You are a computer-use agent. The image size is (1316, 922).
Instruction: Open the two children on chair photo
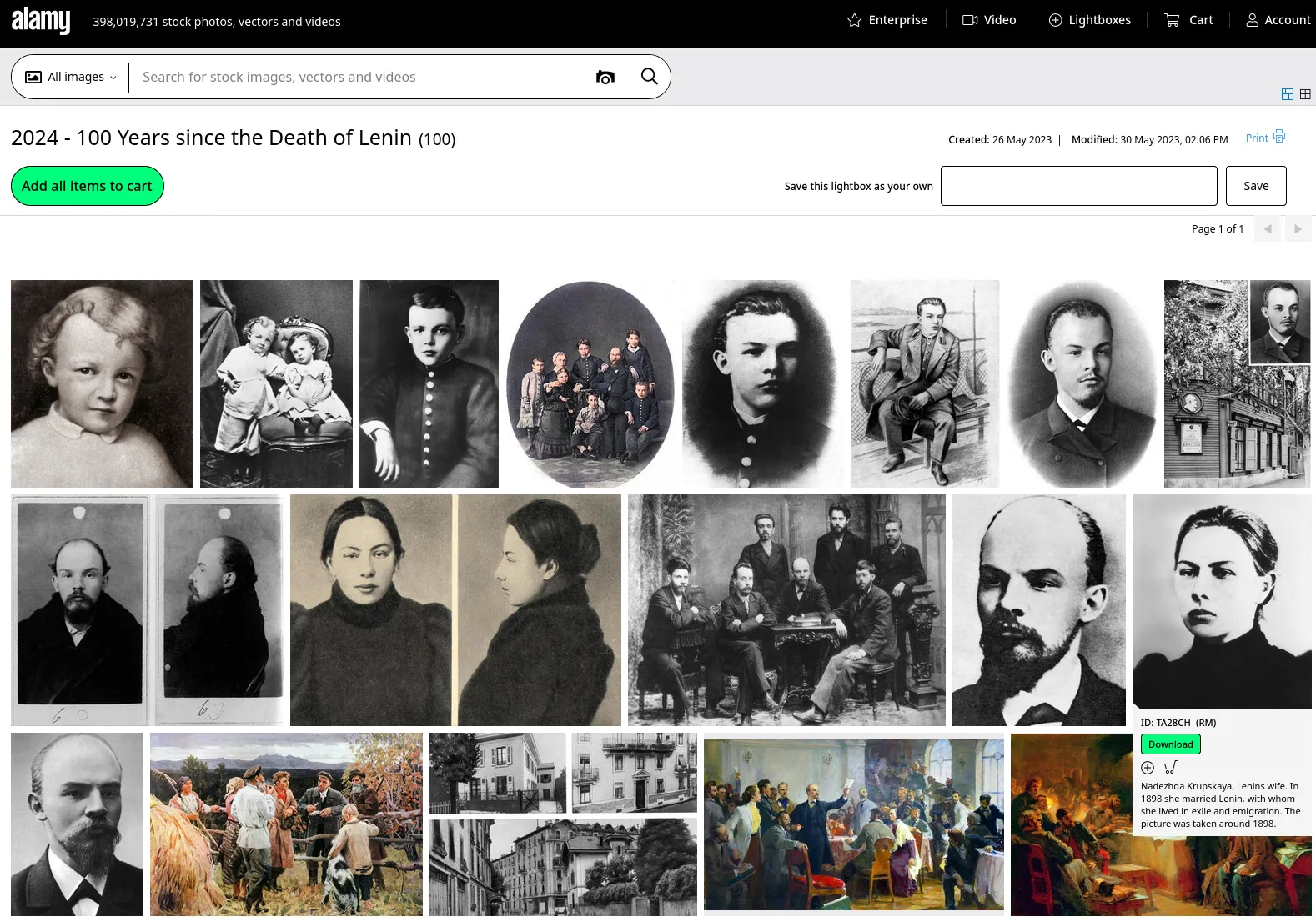276,383
